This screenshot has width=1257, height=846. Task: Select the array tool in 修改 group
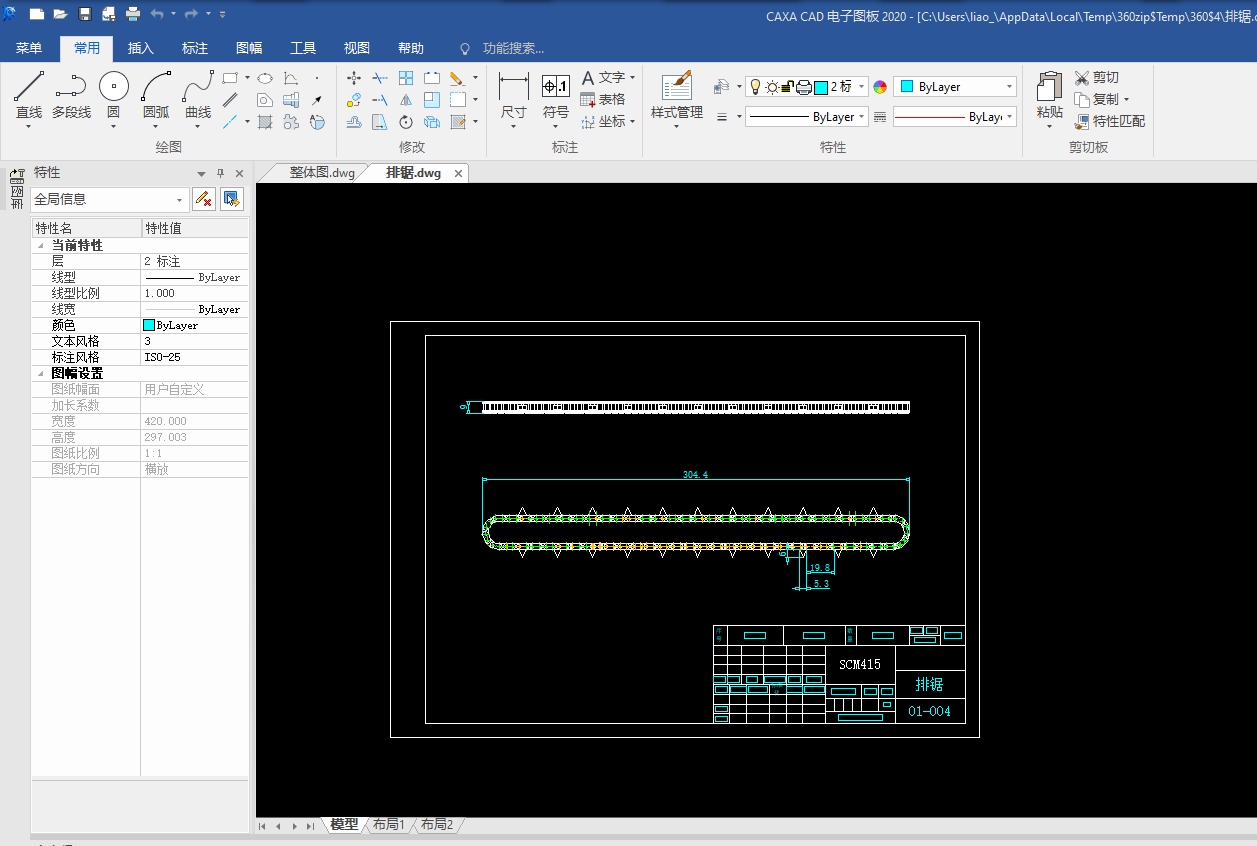click(406, 78)
